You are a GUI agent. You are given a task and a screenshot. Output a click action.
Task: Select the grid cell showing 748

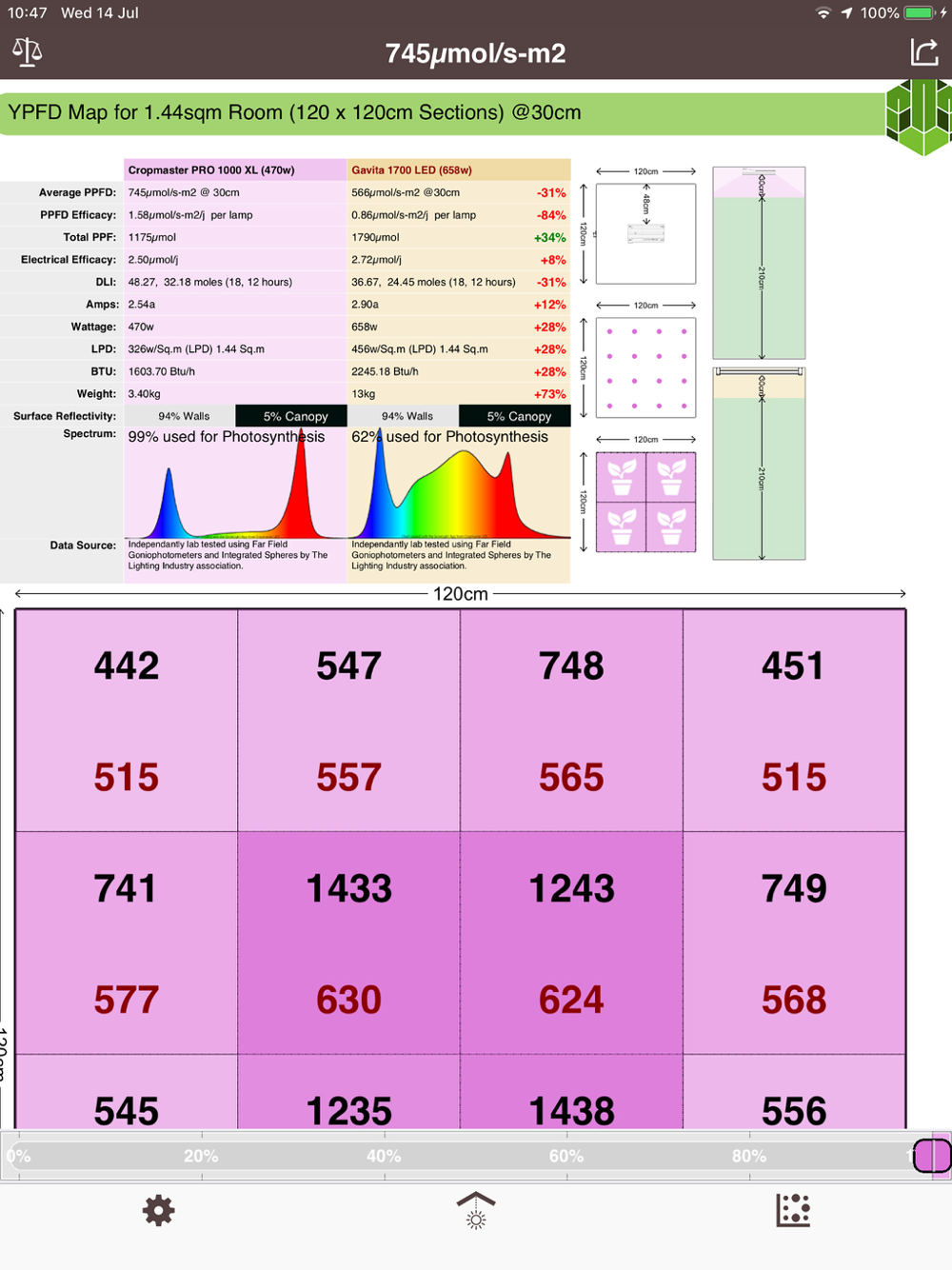(x=571, y=721)
